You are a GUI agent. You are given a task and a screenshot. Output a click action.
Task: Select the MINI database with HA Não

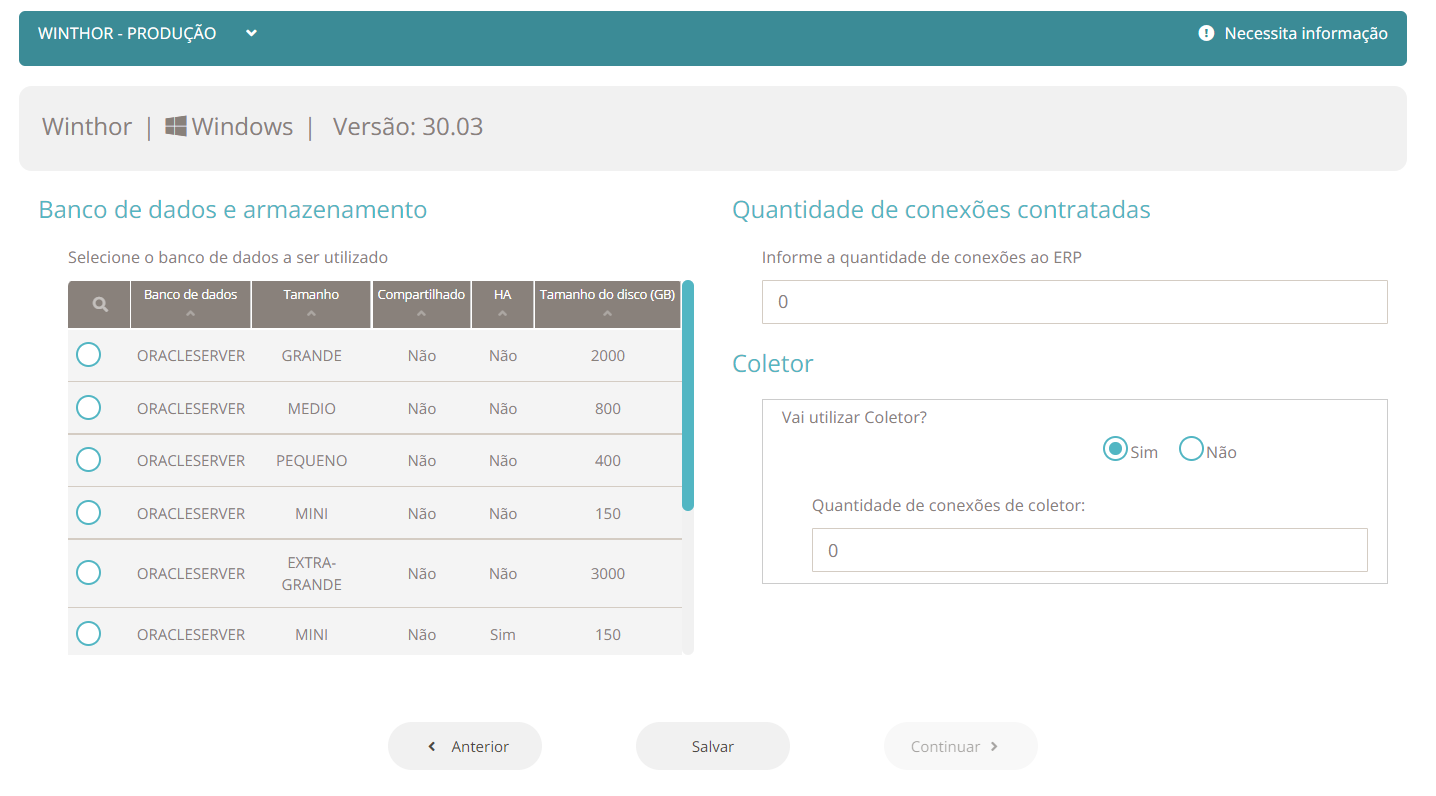tap(89, 512)
